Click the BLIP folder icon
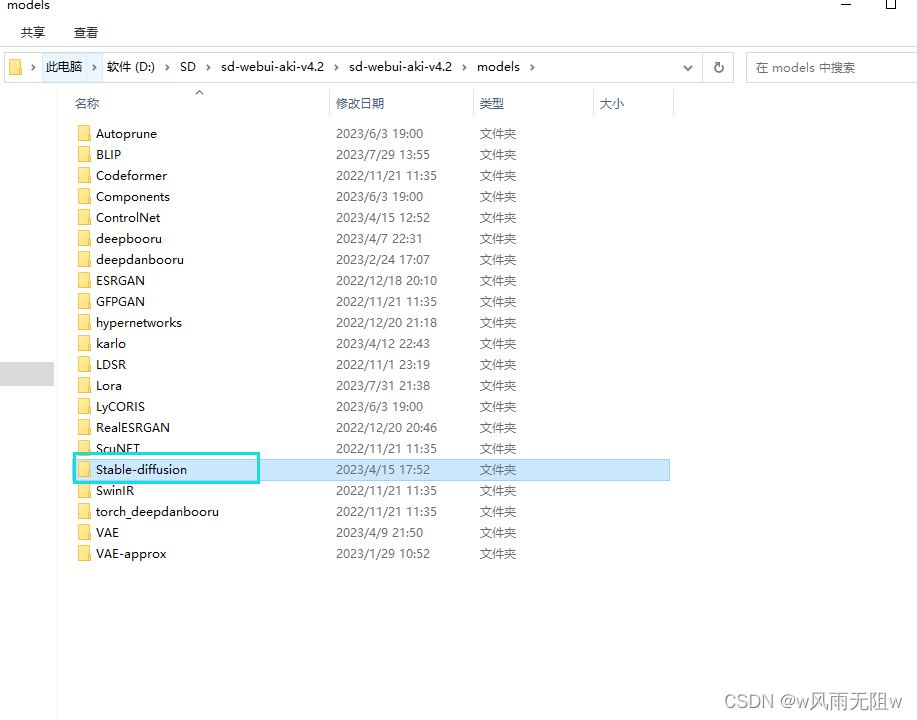This screenshot has width=917, height=720. [84, 154]
